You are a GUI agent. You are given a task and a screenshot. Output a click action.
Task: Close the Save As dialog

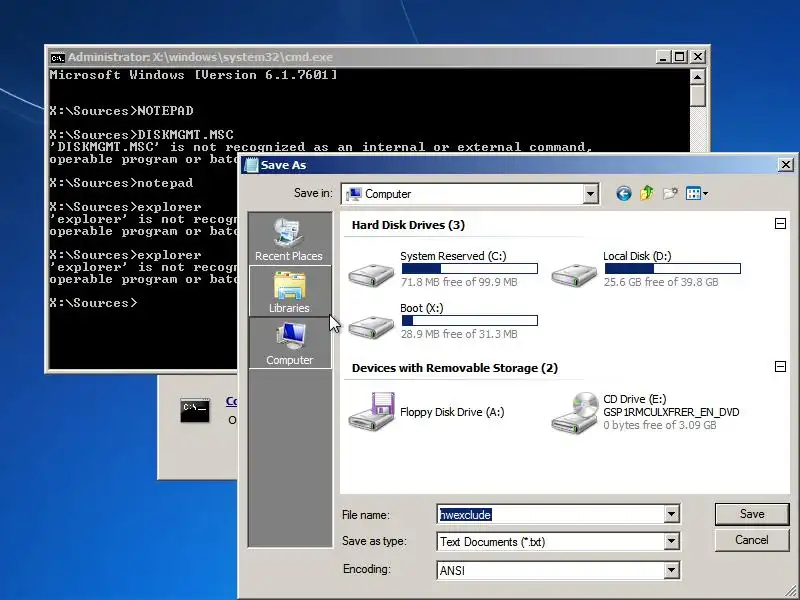(786, 164)
